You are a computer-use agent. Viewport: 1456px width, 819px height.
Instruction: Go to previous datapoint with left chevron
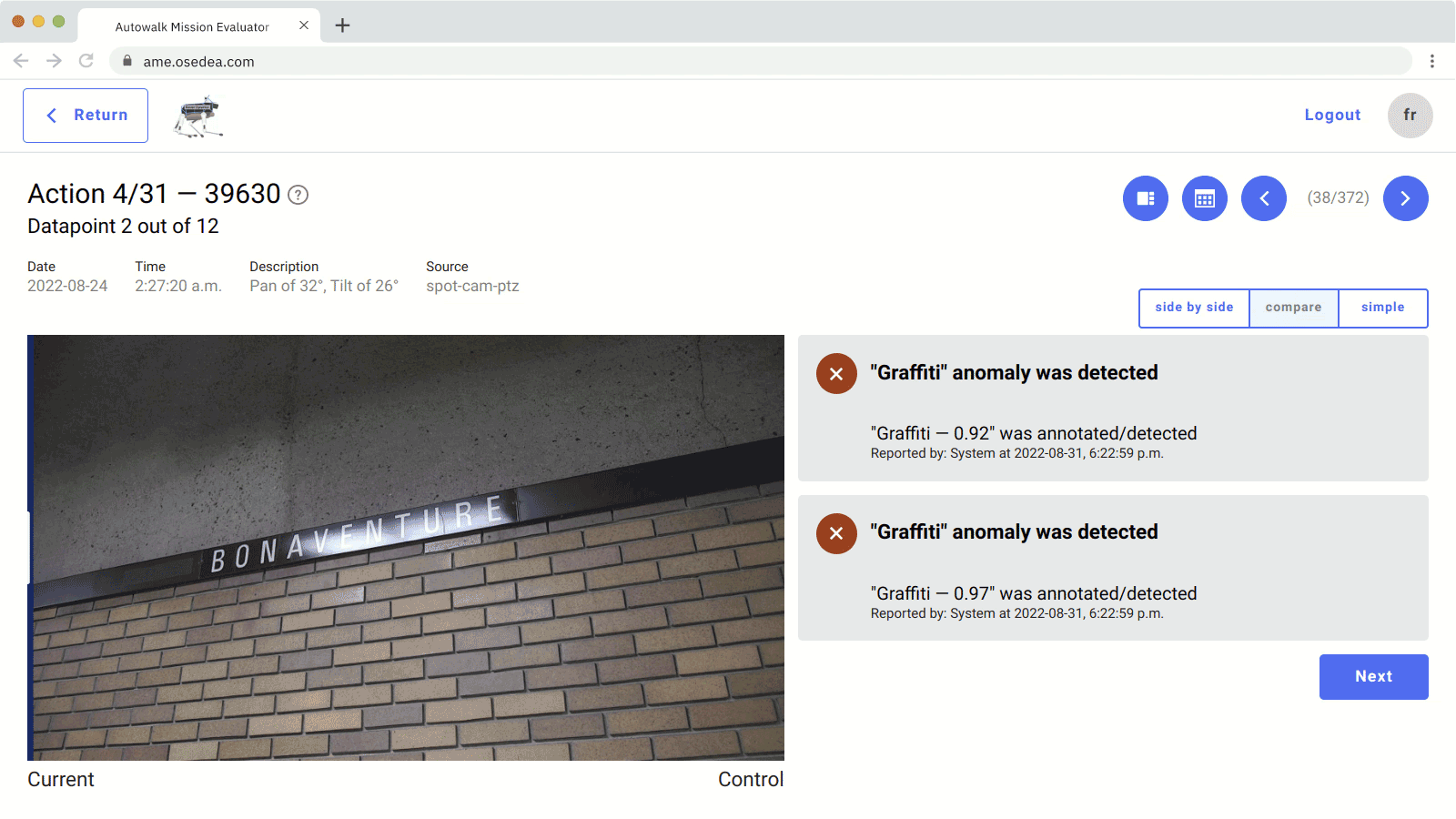1263,198
